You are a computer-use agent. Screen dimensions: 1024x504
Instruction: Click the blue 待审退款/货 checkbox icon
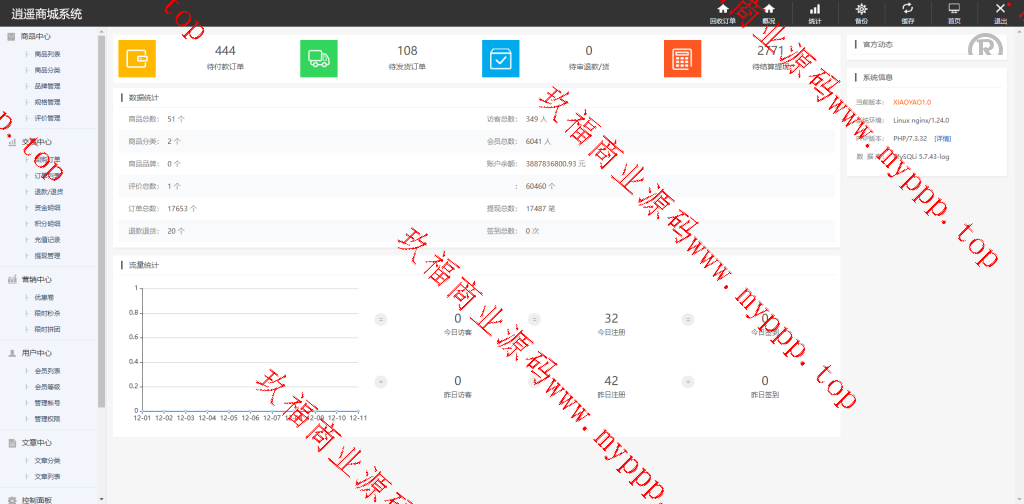501,59
